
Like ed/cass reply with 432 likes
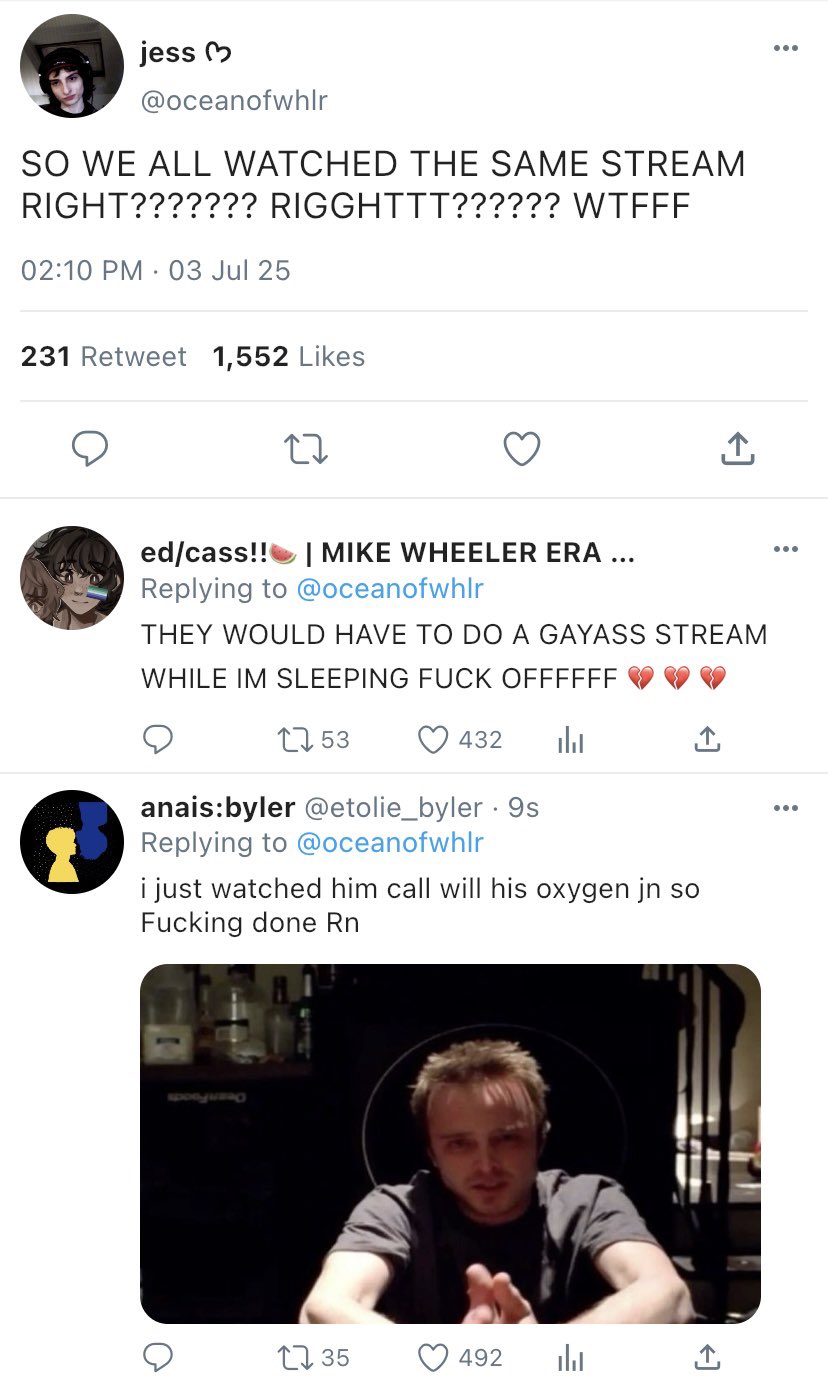tap(432, 739)
